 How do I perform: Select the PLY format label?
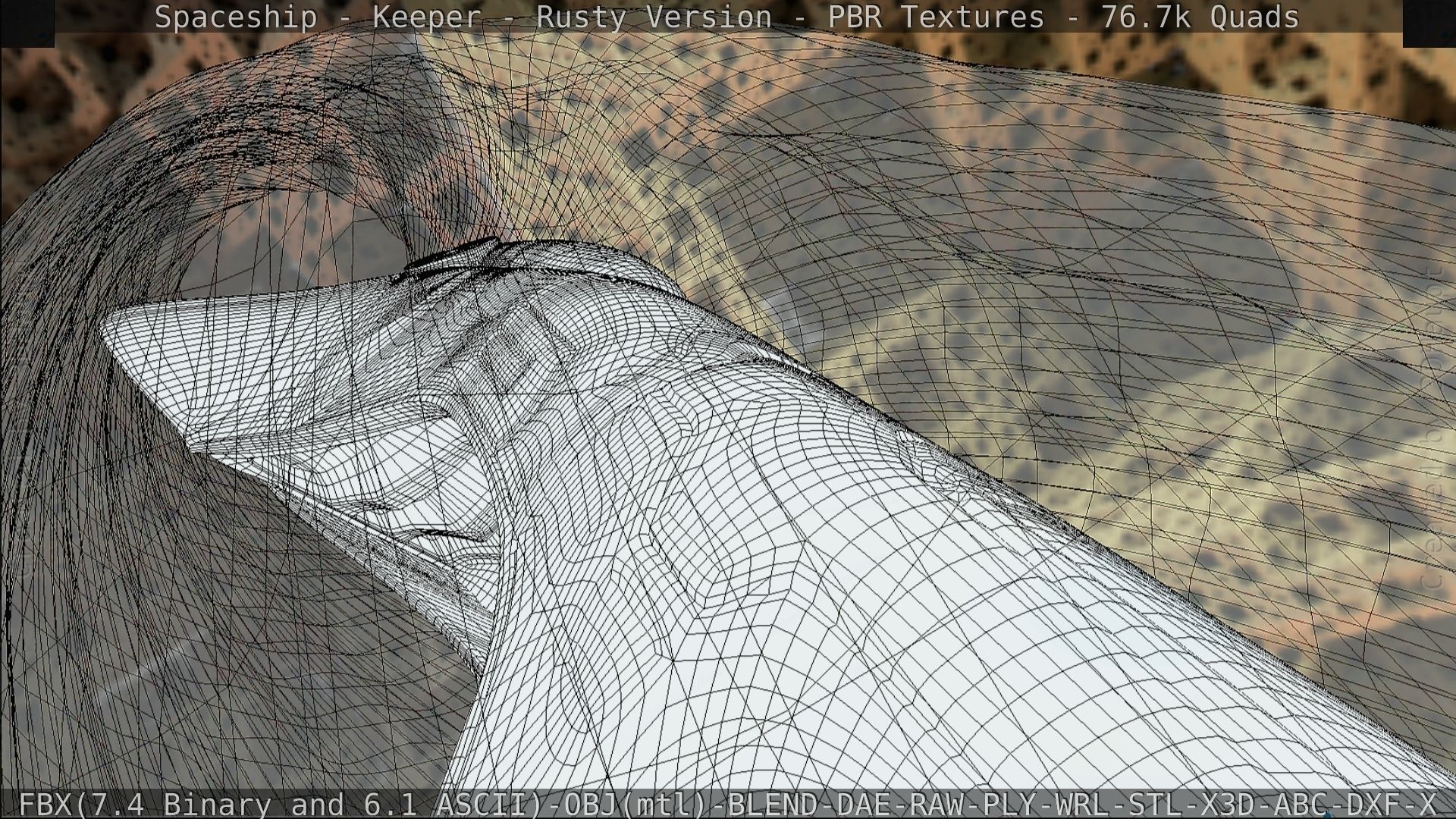tap(1010, 804)
